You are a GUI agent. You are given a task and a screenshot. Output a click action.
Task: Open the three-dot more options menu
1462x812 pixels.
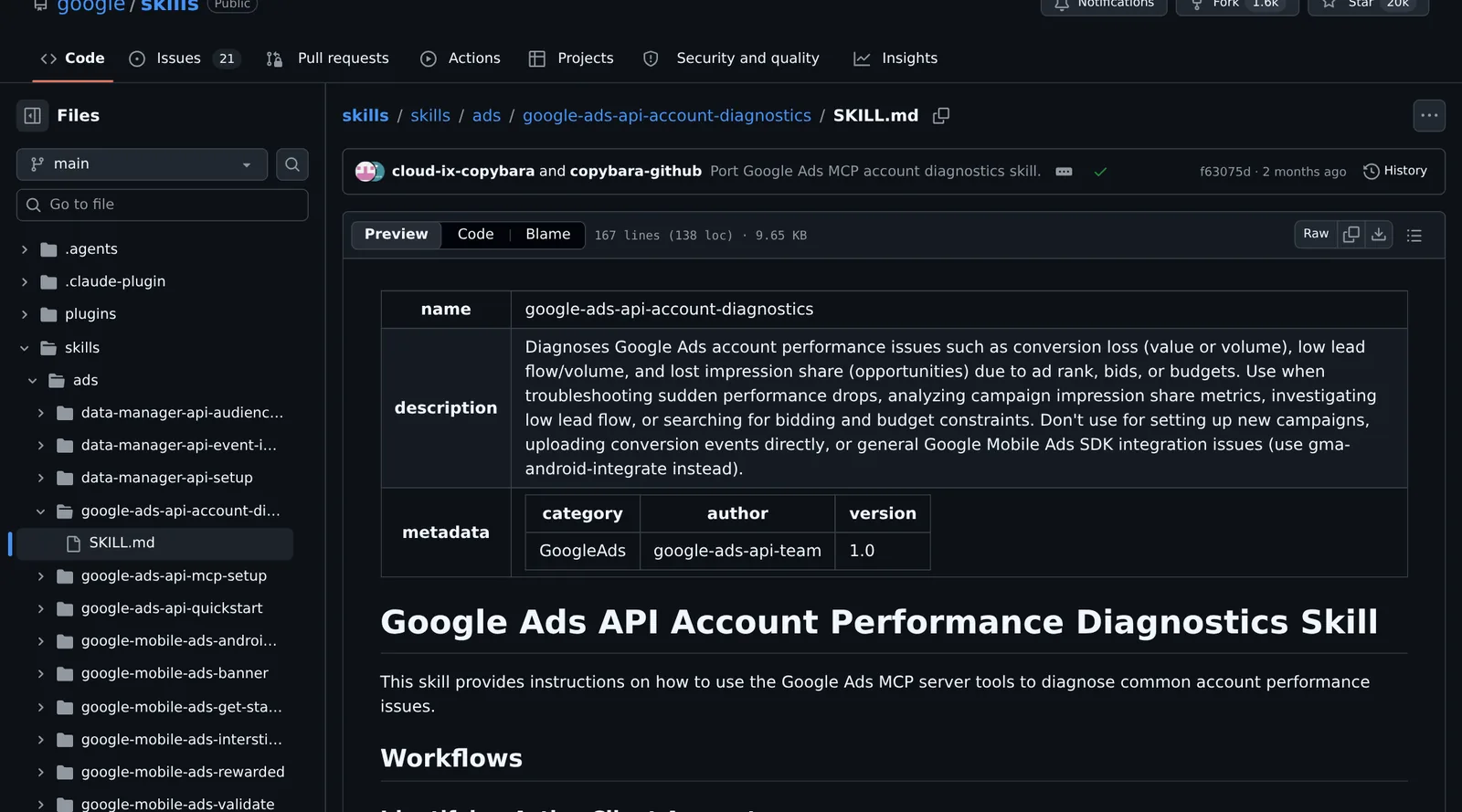click(1429, 115)
